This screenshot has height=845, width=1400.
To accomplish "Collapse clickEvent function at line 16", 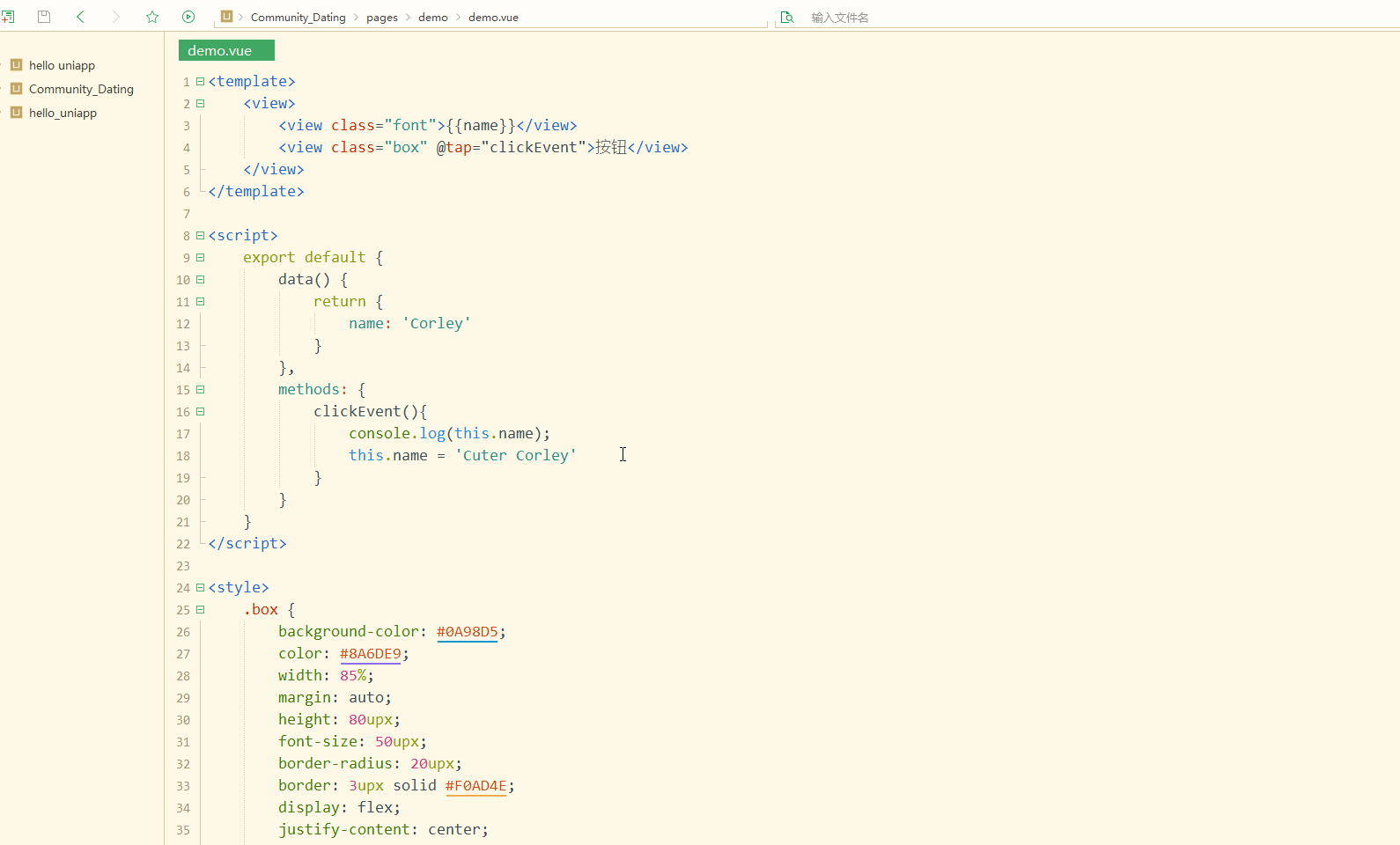I will click(200, 411).
